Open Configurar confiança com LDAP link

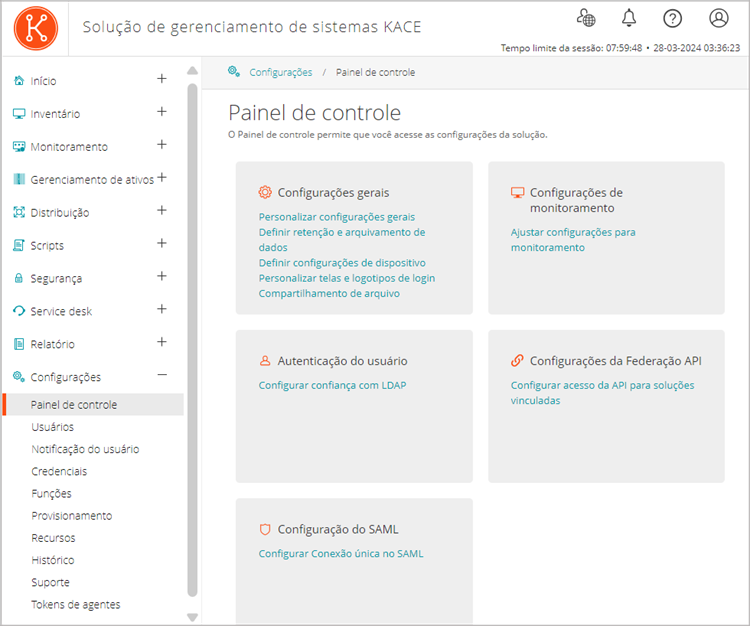332,385
